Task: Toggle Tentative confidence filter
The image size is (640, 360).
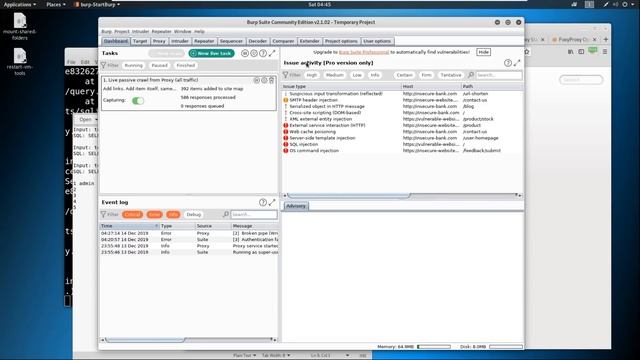Action: click(451, 75)
